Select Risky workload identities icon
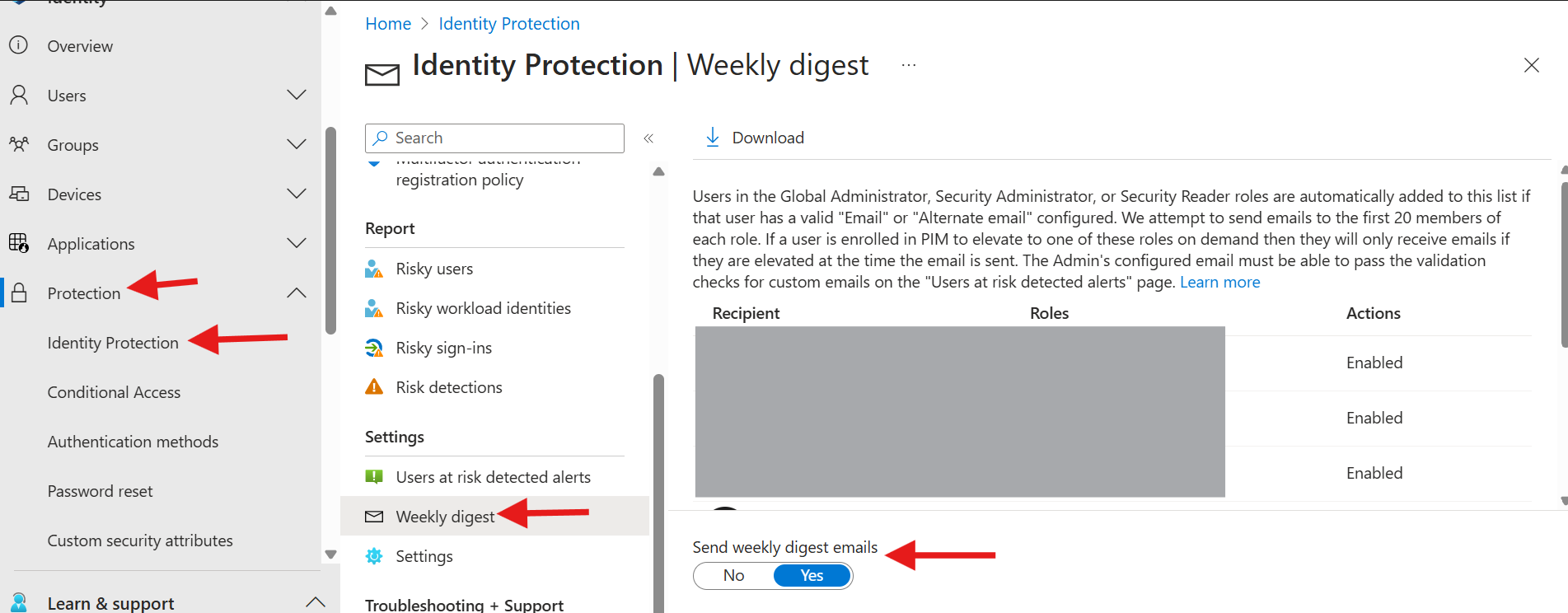This screenshot has height=613, width=1568. coord(374,308)
